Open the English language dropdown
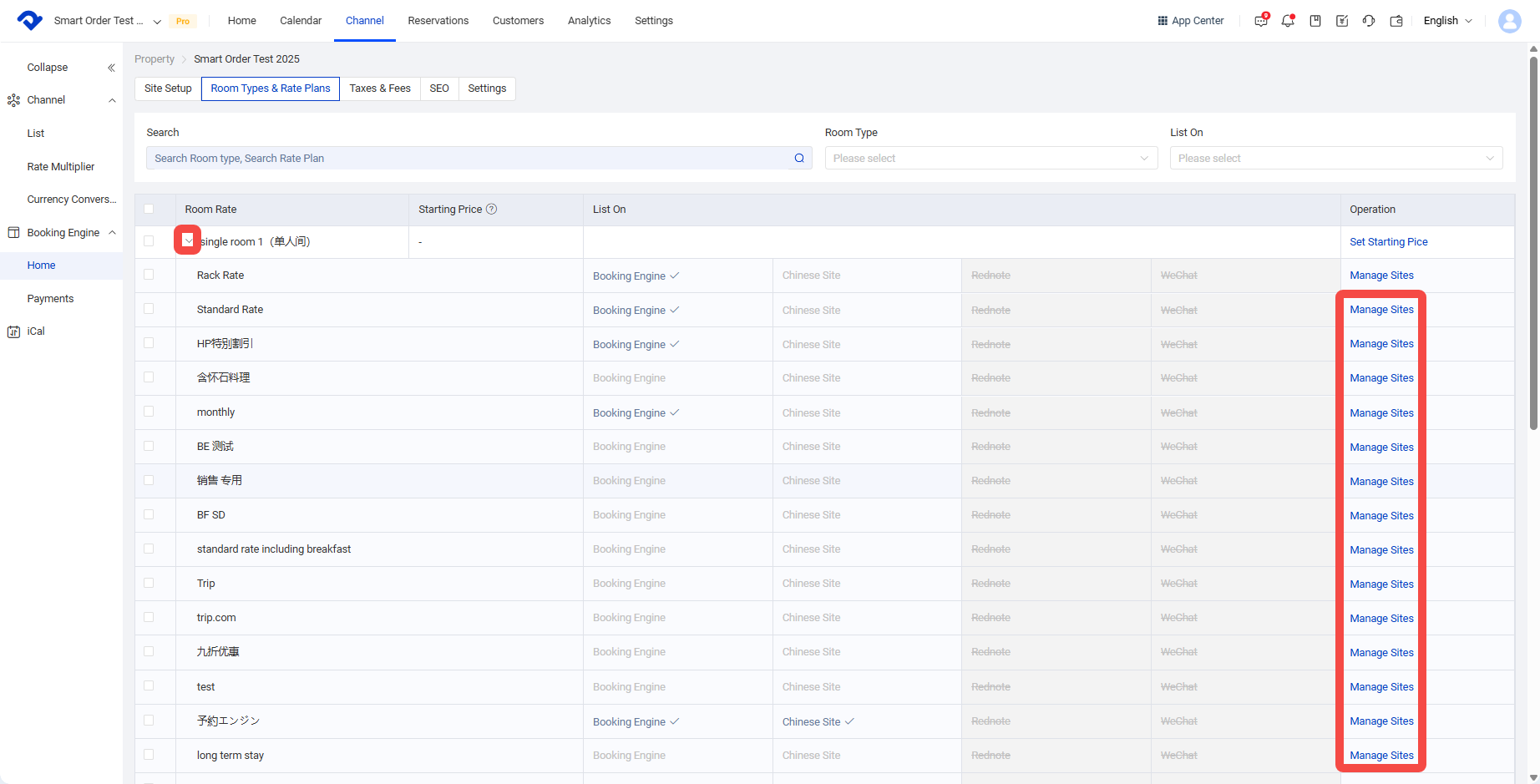Viewport: 1540px width, 784px height. point(1448,21)
